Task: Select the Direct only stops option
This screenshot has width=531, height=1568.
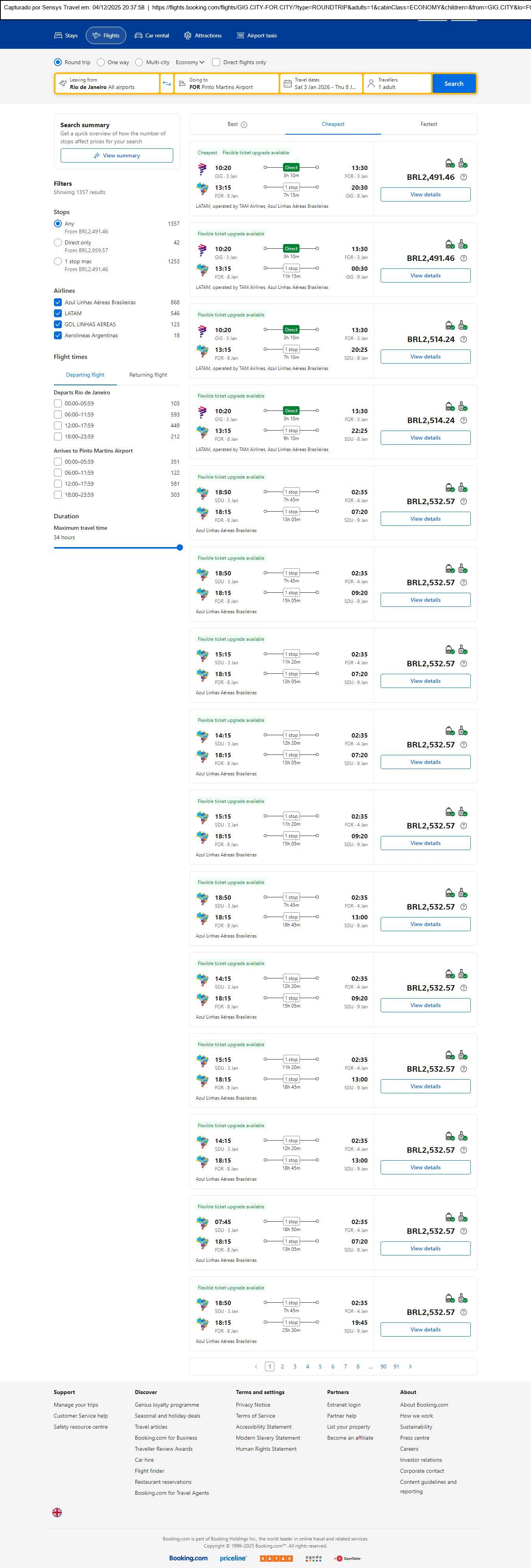Action: point(58,242)
